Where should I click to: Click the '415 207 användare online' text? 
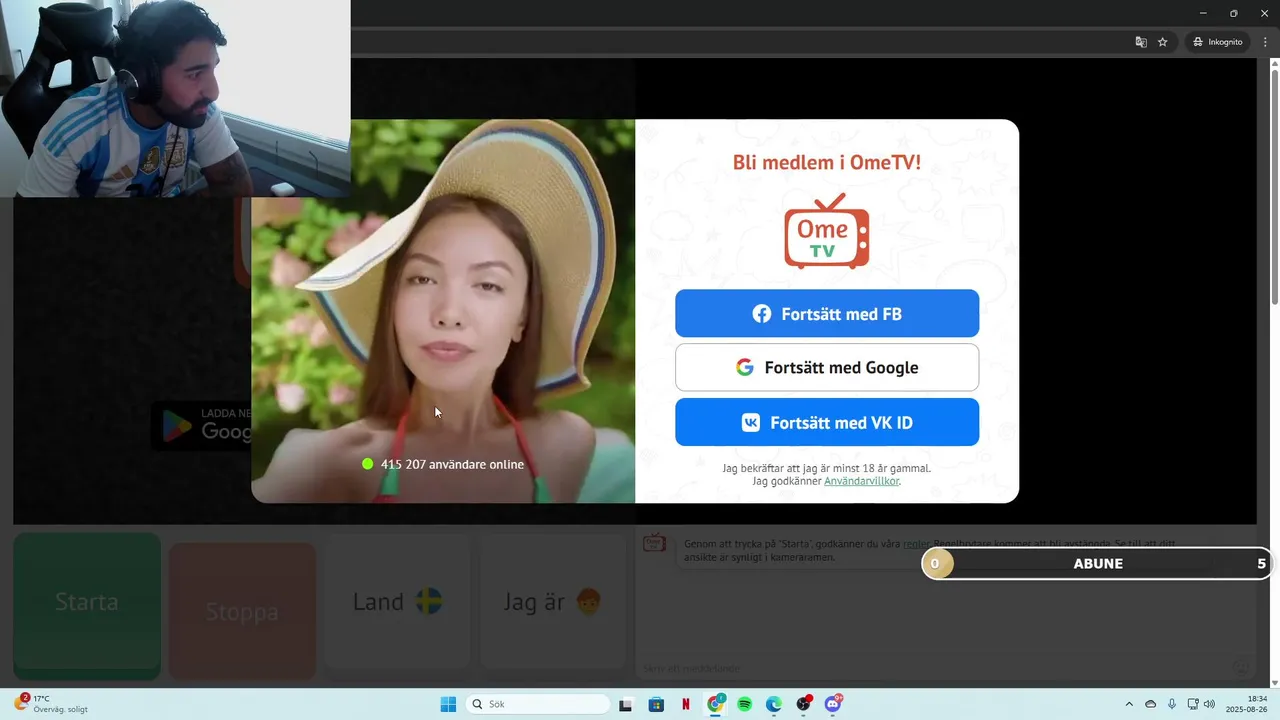pos(452,464)
